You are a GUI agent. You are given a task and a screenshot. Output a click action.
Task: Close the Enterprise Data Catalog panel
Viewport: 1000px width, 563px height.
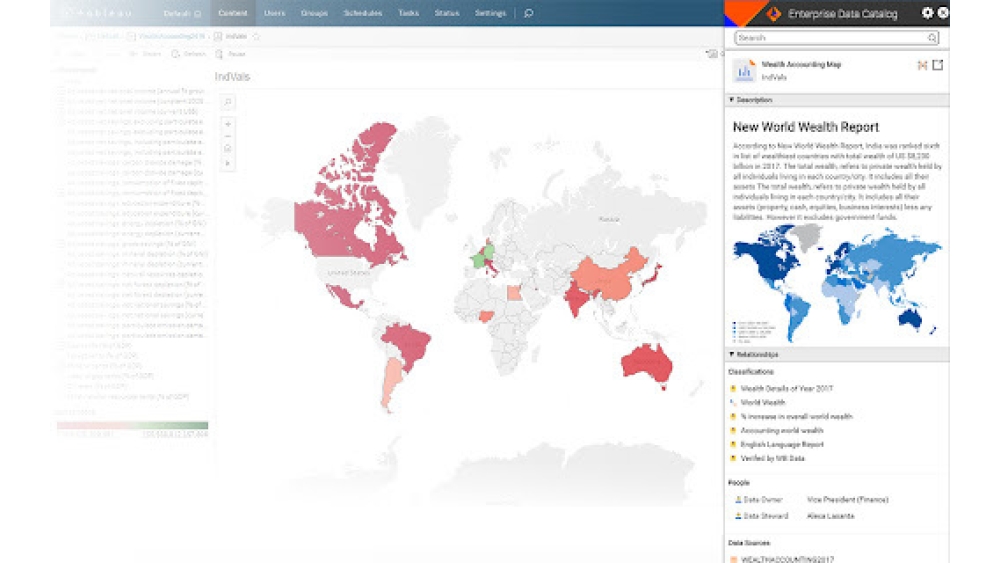click(943, 13)
